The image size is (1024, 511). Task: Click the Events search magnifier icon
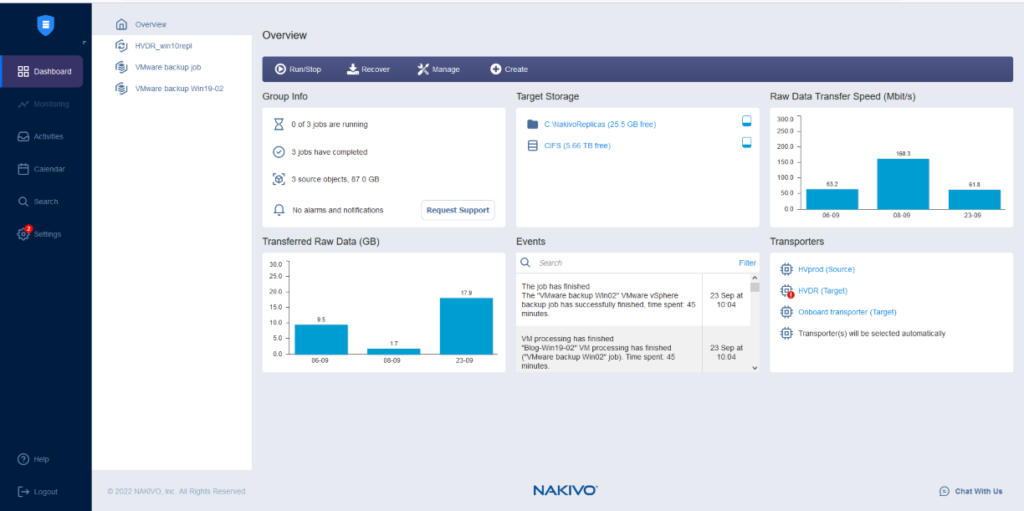(525, 263)
